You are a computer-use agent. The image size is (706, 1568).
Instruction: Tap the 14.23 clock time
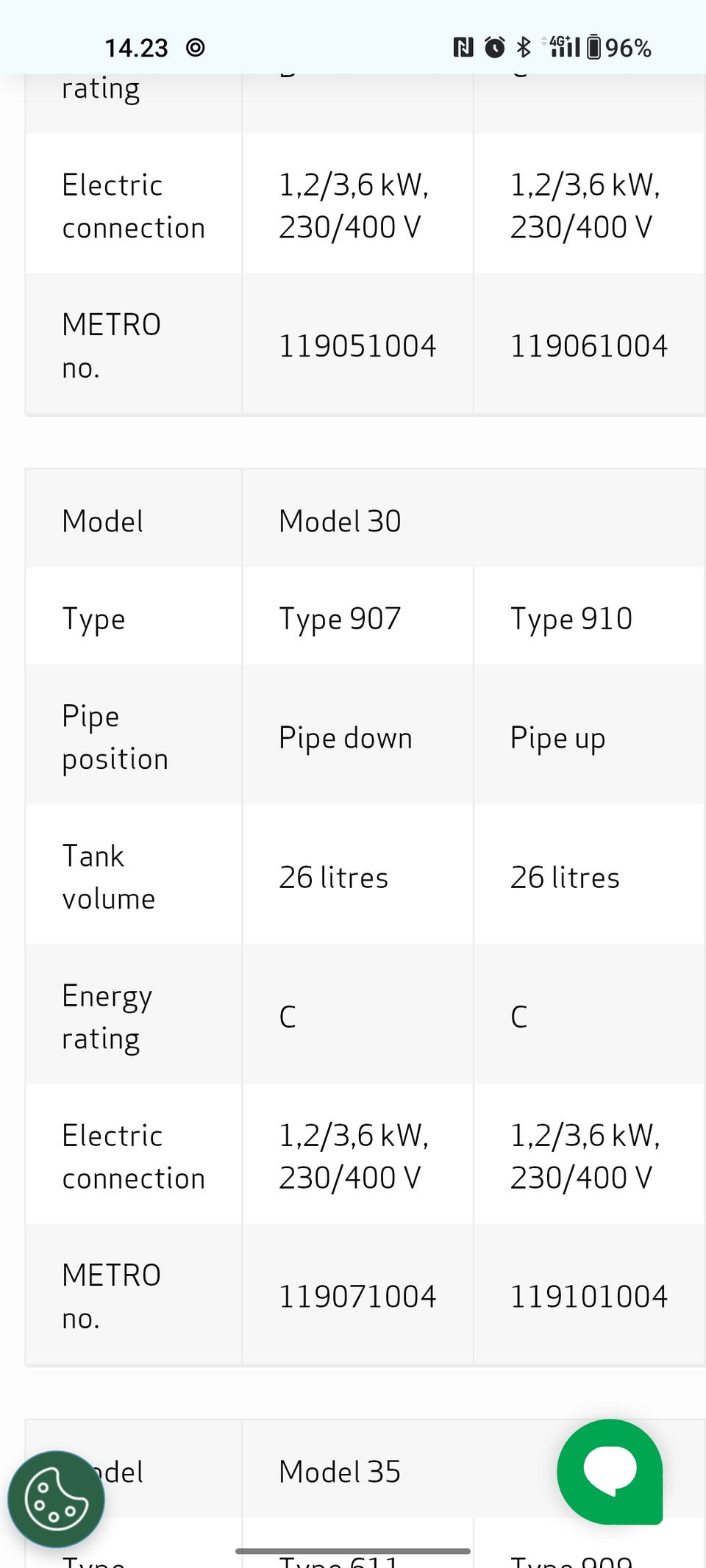point(136,49)
